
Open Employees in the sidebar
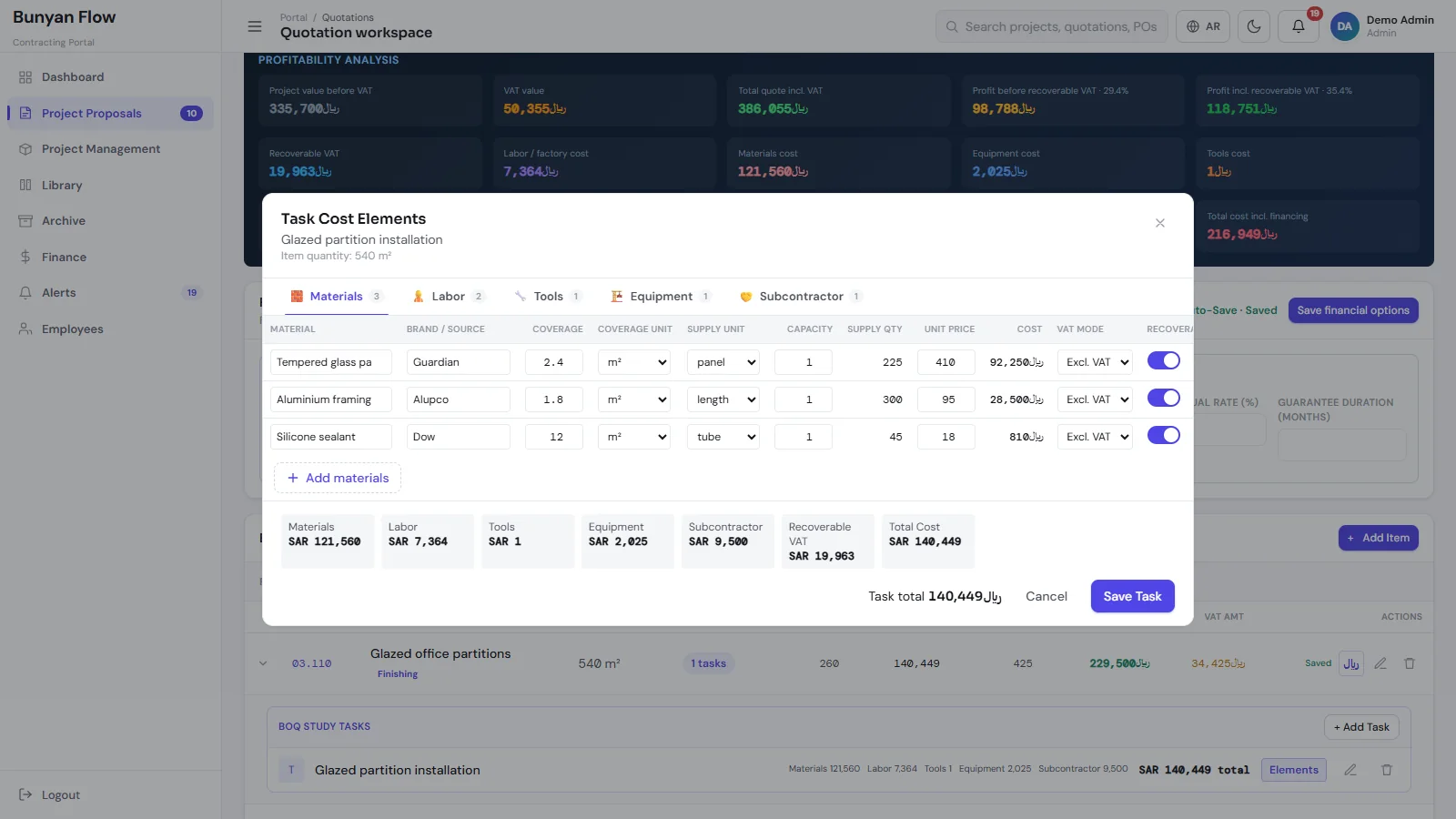[x=111, y=329]
